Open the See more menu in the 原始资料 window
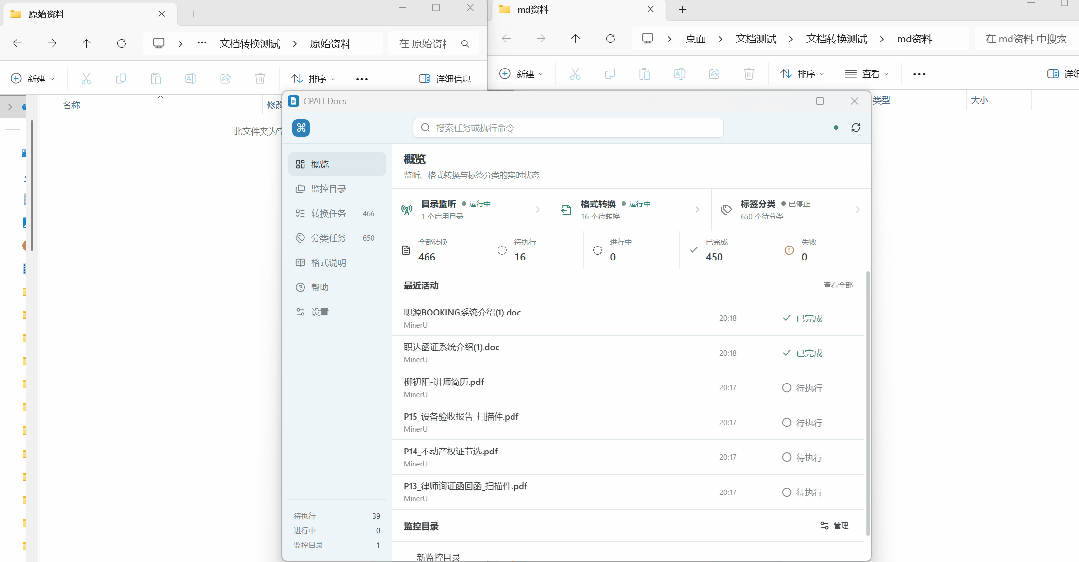1079x562 pixels. [x=362, y=79]
